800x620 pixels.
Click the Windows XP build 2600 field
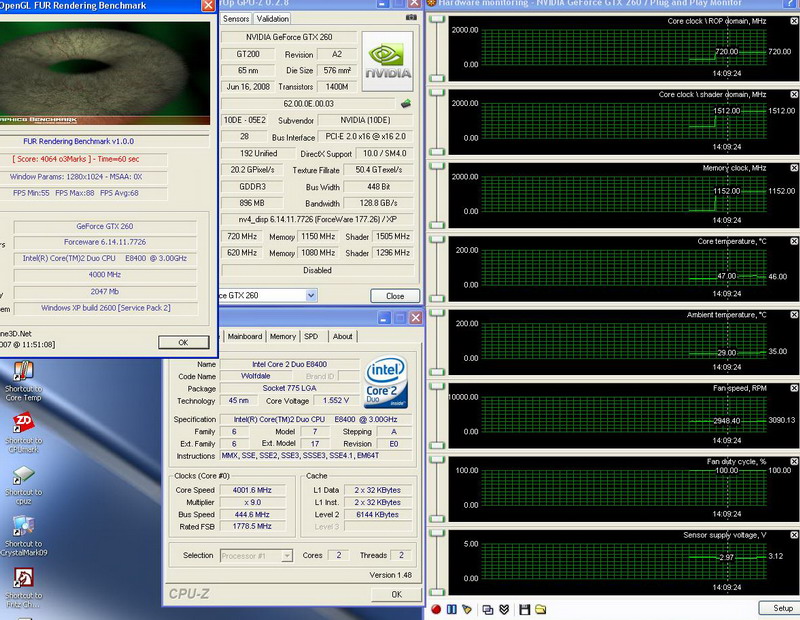pyautogui.click(x=106, y=308)
